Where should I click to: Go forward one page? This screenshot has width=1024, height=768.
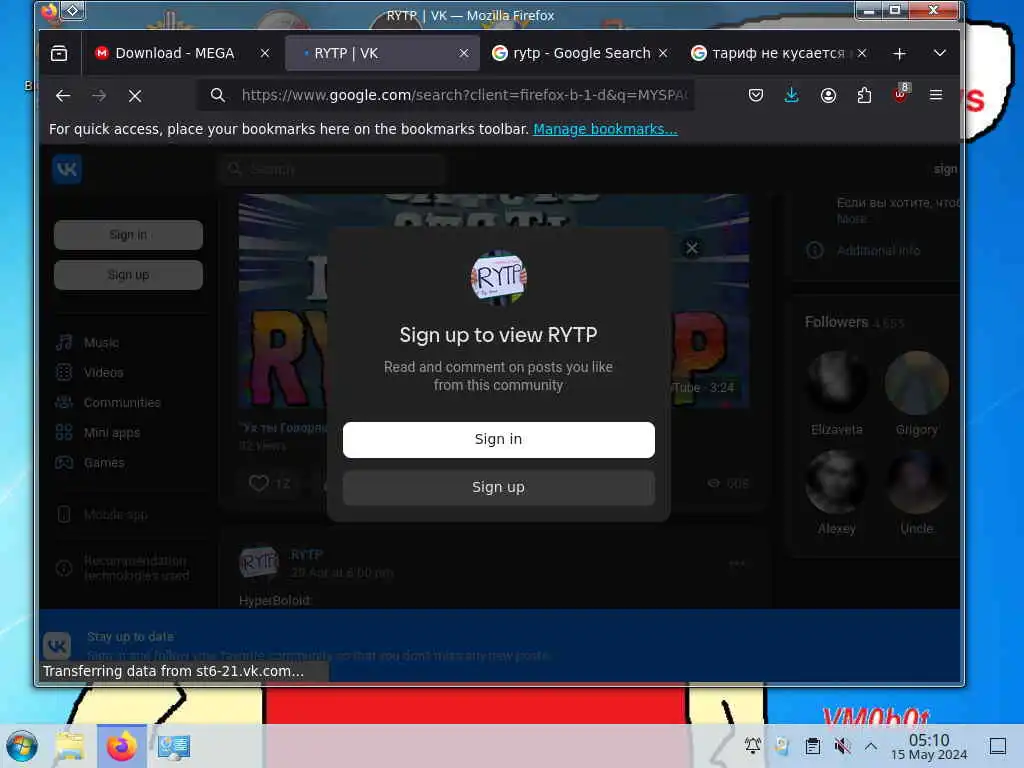pos(99,96)
